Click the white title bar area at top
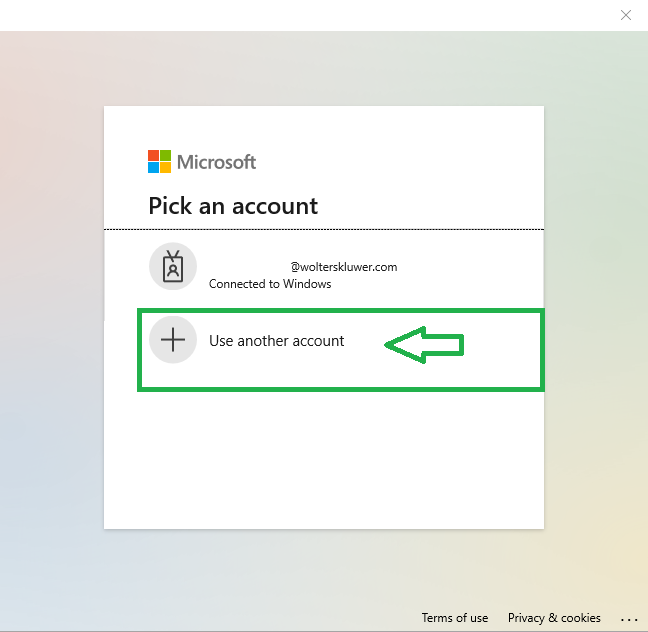Image resolution: width=648 pixels, height=632 pixels. coord(300,15)
